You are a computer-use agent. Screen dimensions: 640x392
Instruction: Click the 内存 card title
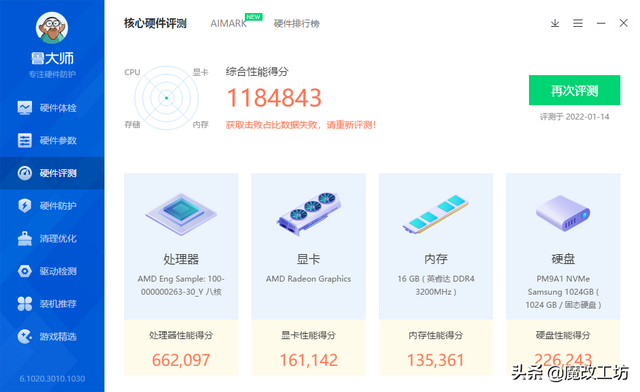tap(436, 259)
